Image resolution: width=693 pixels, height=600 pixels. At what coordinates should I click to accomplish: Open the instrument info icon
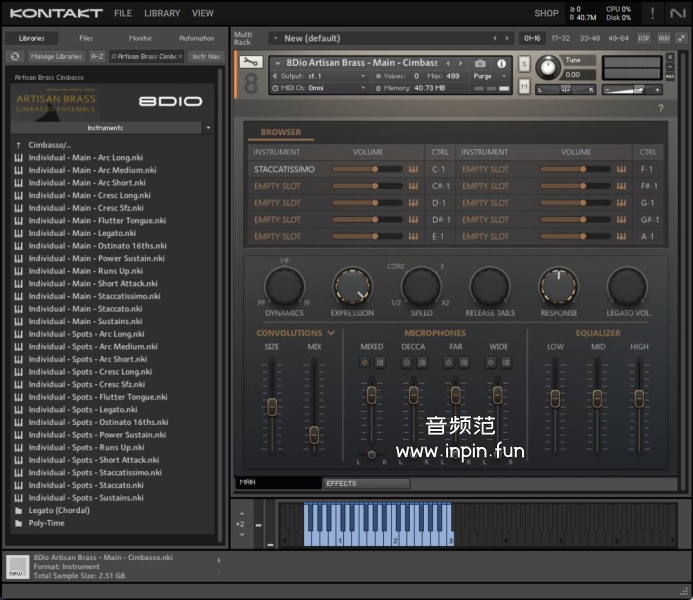(x=501, y=63)
